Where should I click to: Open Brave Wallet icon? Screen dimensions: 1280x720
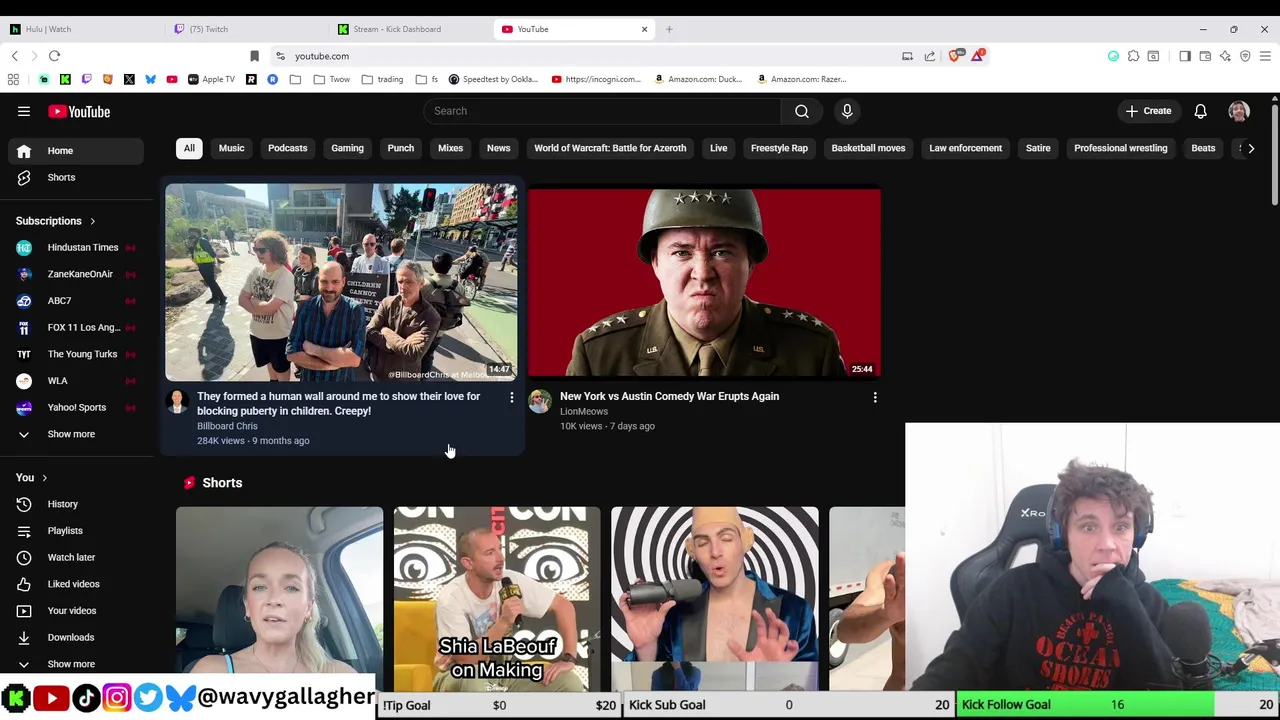[x=1205, y=56]
